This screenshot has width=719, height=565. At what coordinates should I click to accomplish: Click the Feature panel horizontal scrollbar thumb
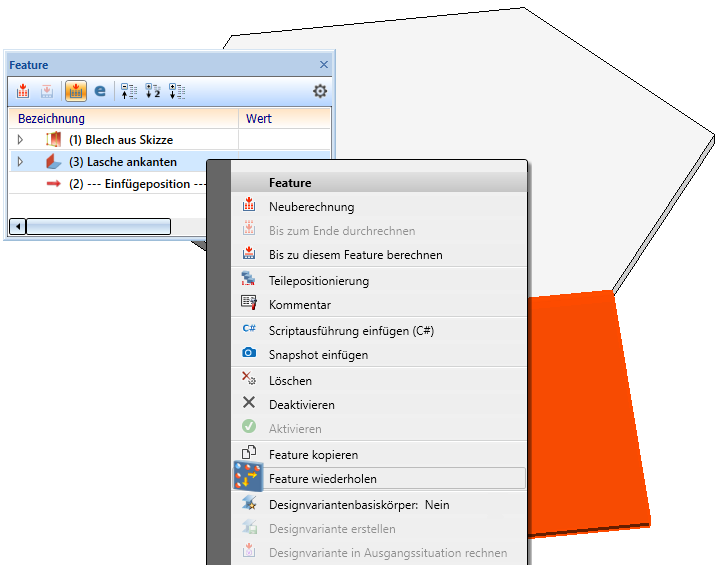click(x=98, y=226)
